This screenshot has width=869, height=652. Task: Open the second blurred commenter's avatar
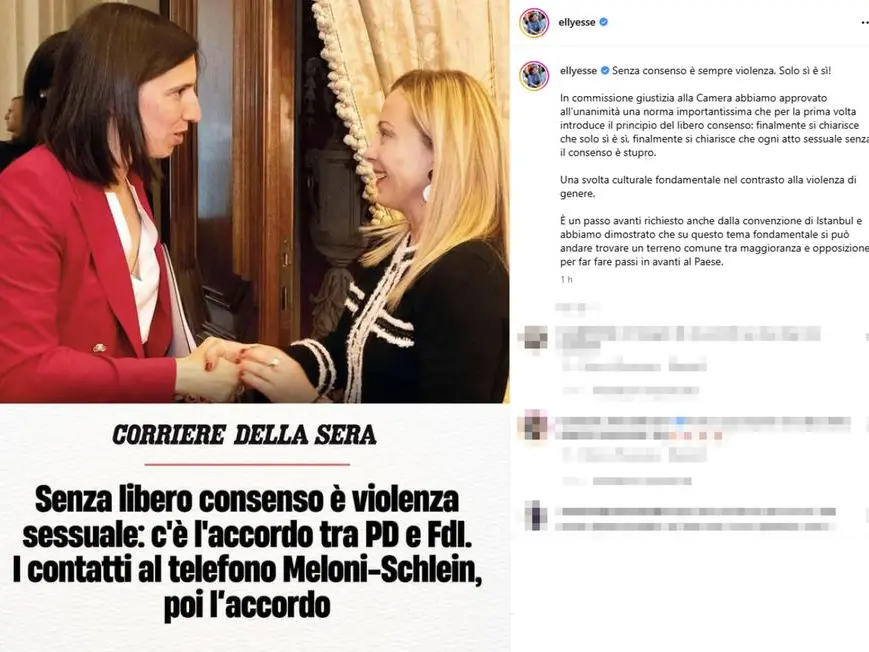(535, 425)
